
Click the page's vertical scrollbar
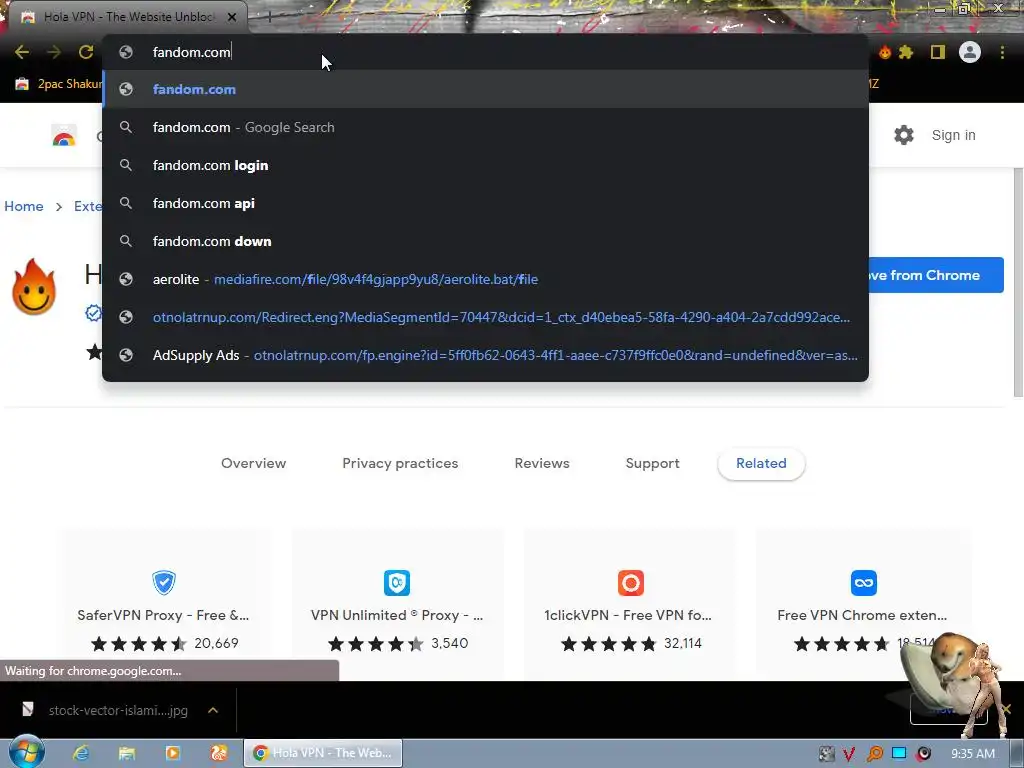point(1018,281)
